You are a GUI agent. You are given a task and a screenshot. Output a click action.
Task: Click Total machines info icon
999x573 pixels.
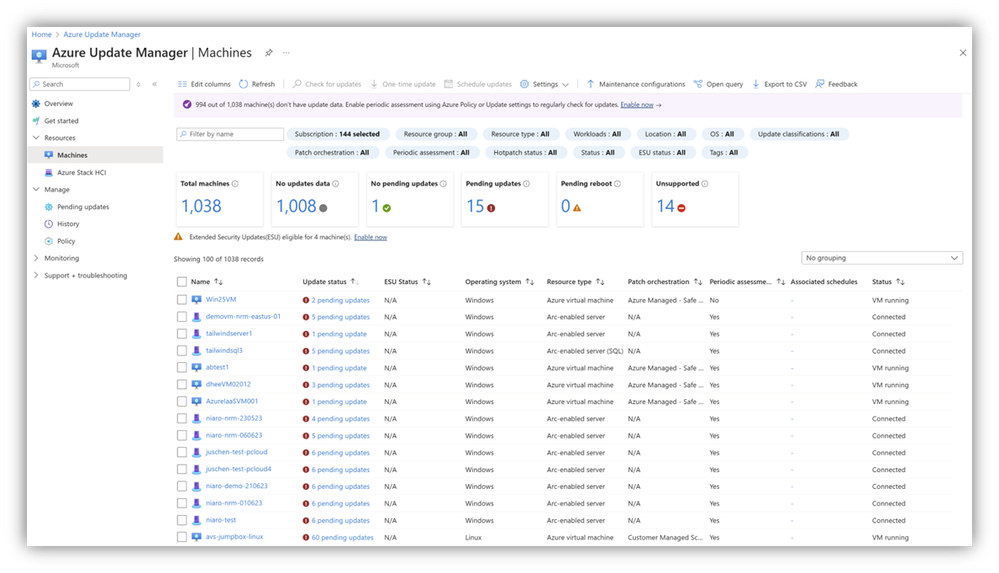tap(235, 184)
